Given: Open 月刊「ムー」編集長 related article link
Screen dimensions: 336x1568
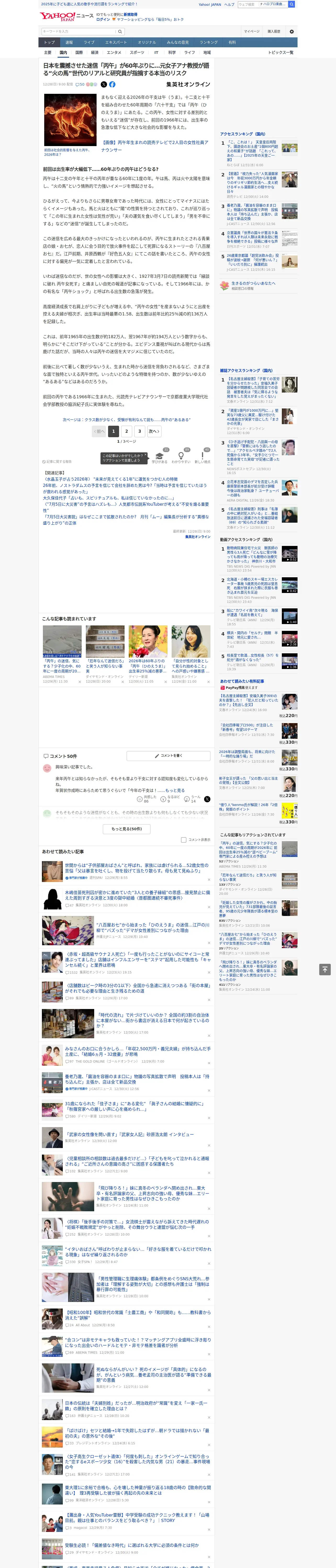Looking at the screenshot, I should click(x=126, y=520).
